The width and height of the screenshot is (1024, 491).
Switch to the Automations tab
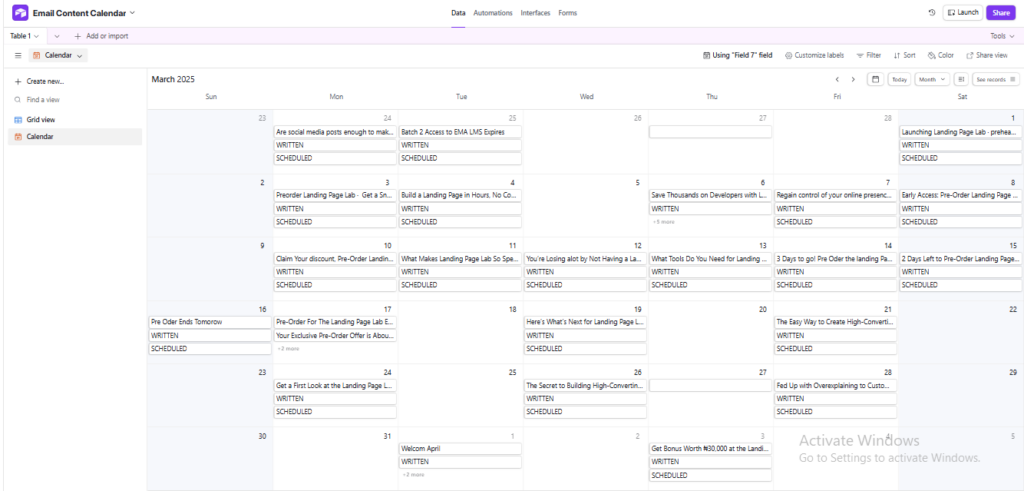click(493, 13)
